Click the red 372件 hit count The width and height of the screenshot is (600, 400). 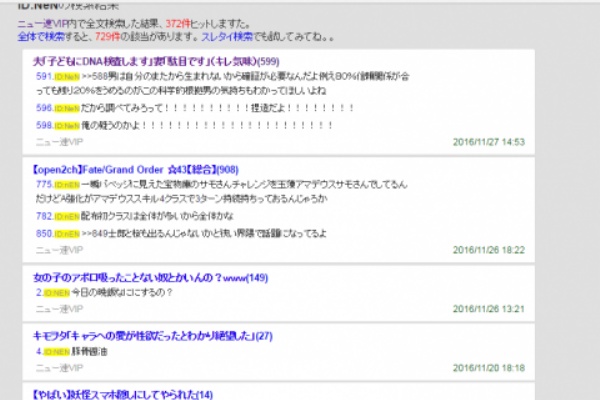pyautogui.click(x=178, y=24)
